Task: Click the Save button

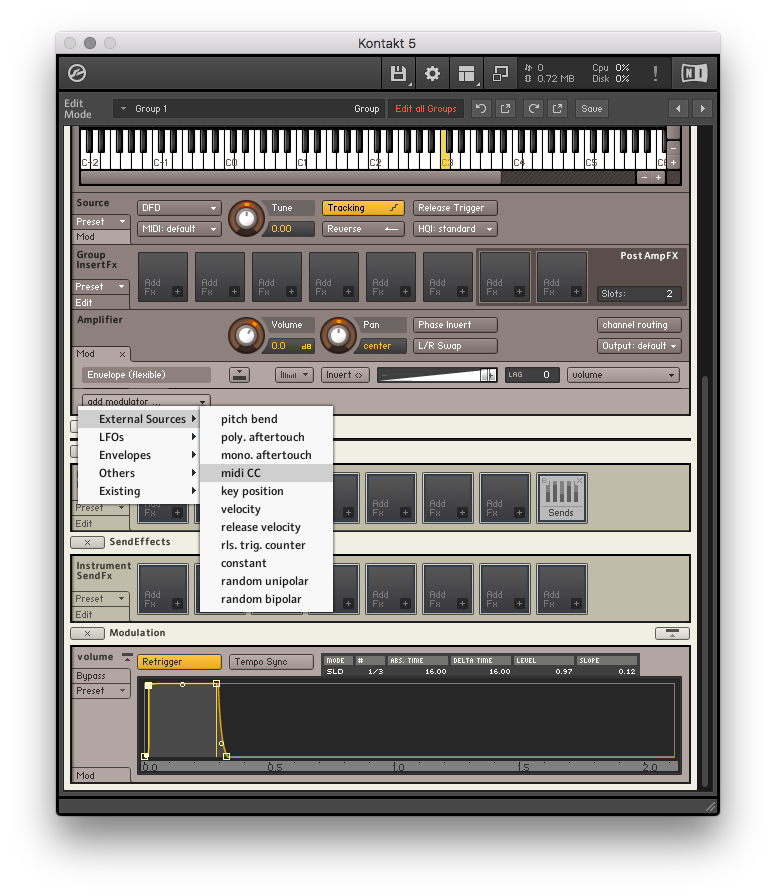Action: (x=591, y=109)
